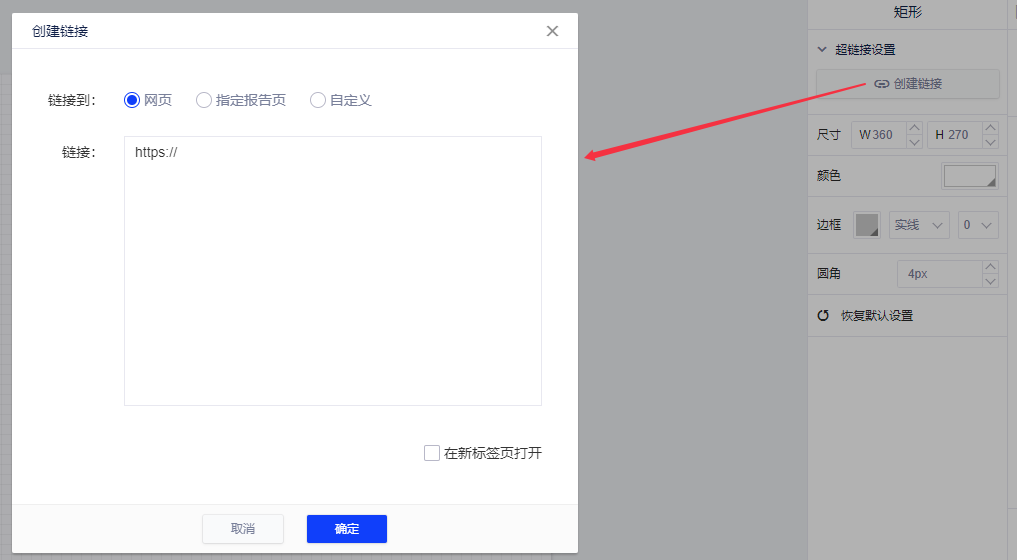Image resolution: width=1017 pixels, height=560 pixels.
Task: Collapse the 超链接设置 section
Action: [822, 49]
